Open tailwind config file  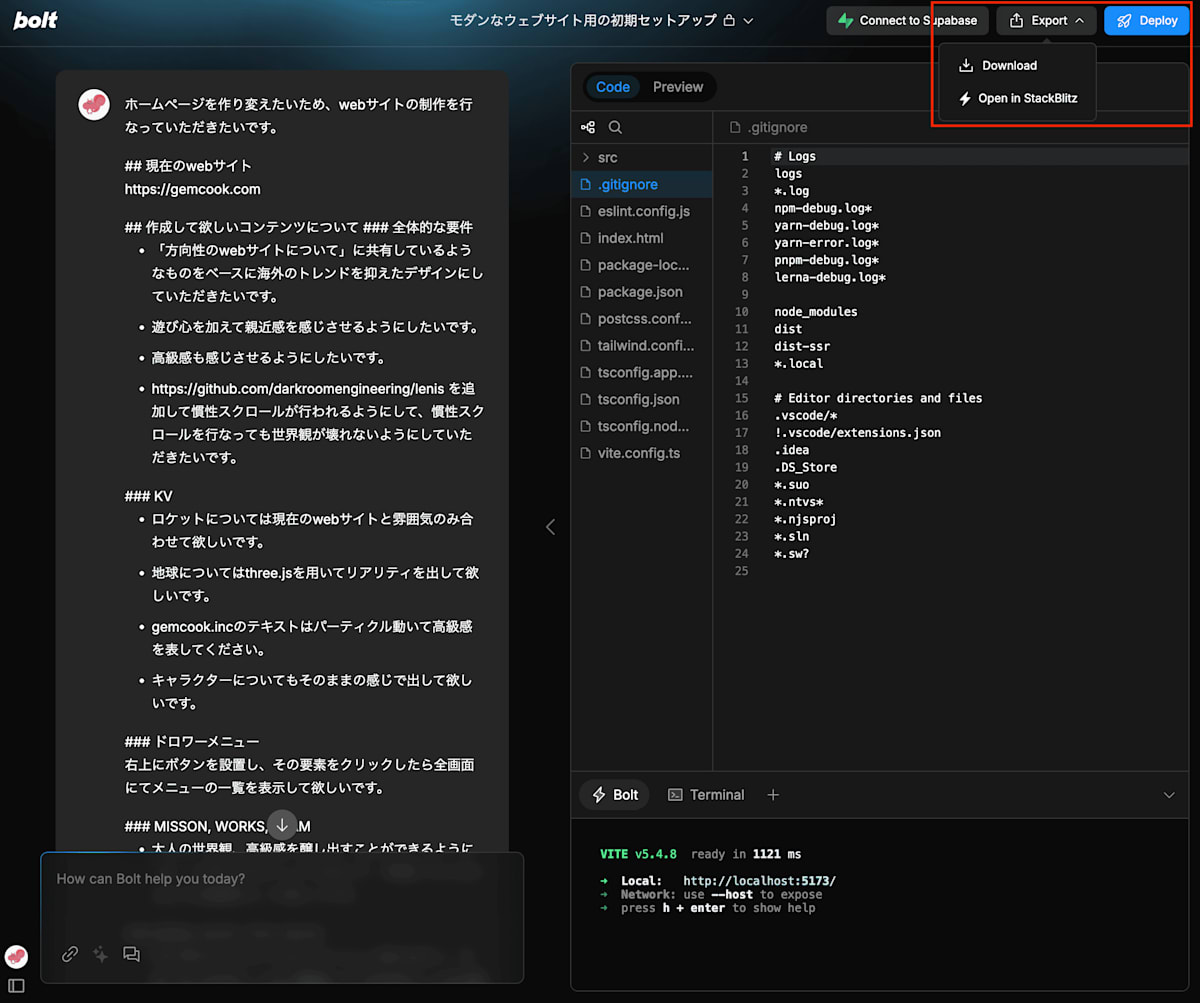point(641,346)
